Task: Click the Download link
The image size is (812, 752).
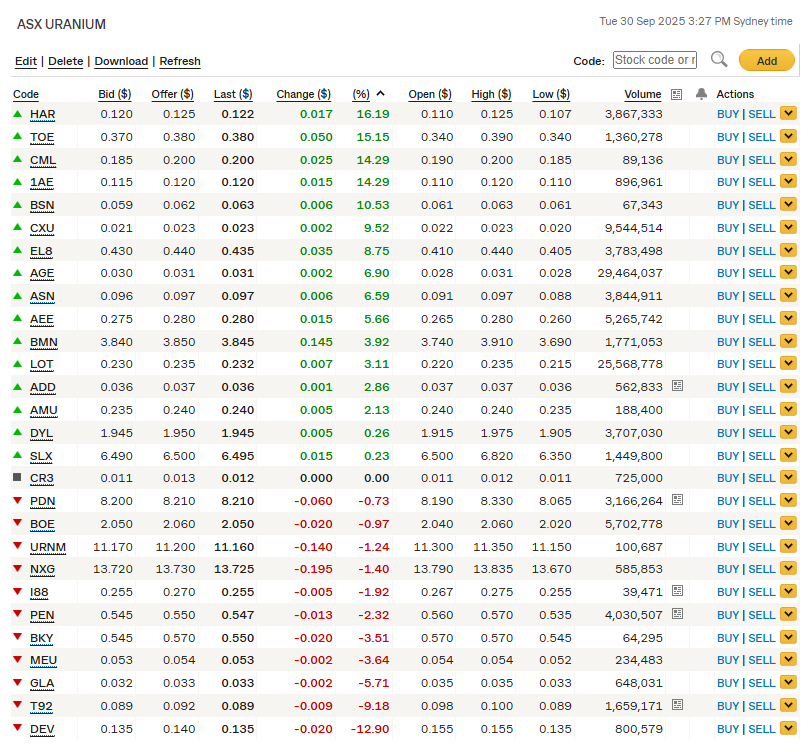Action: coord(121,61)
